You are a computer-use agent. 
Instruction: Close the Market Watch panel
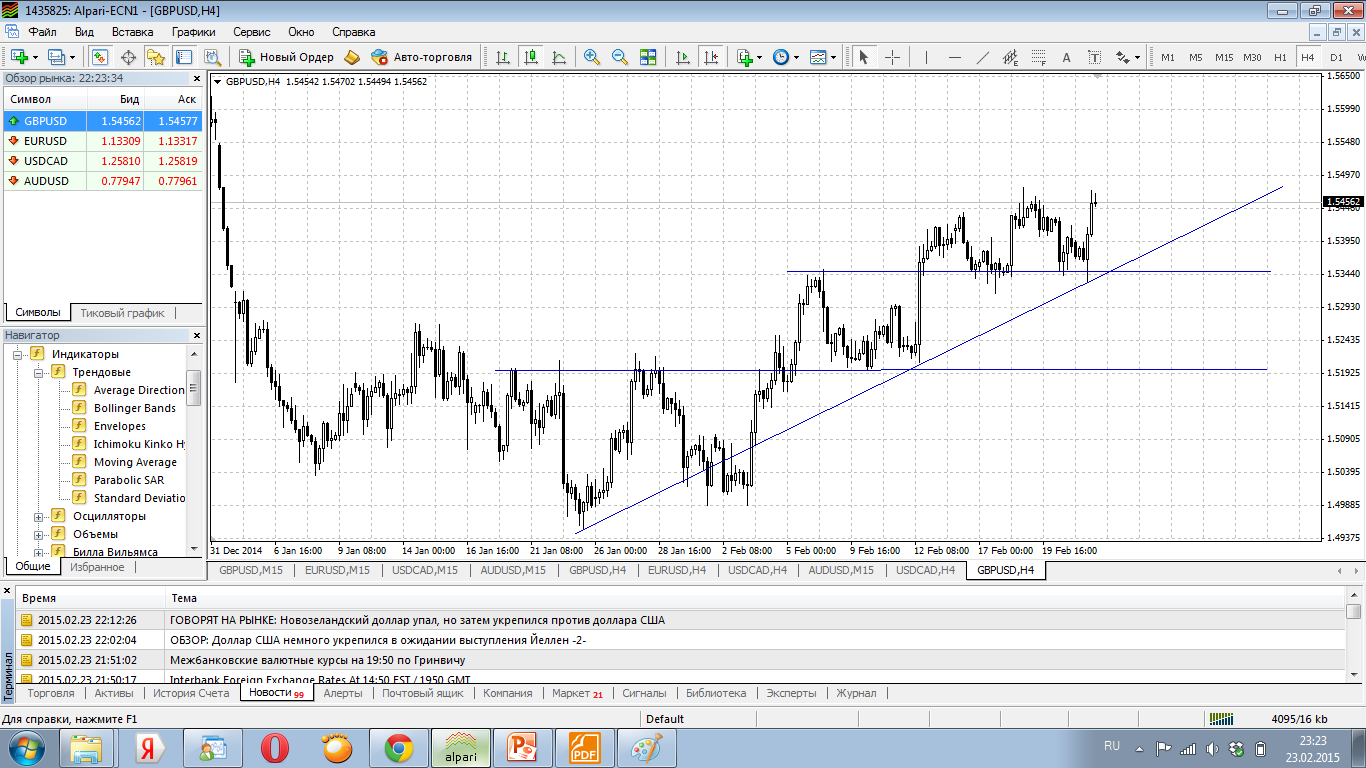click(x=196, y=77)
